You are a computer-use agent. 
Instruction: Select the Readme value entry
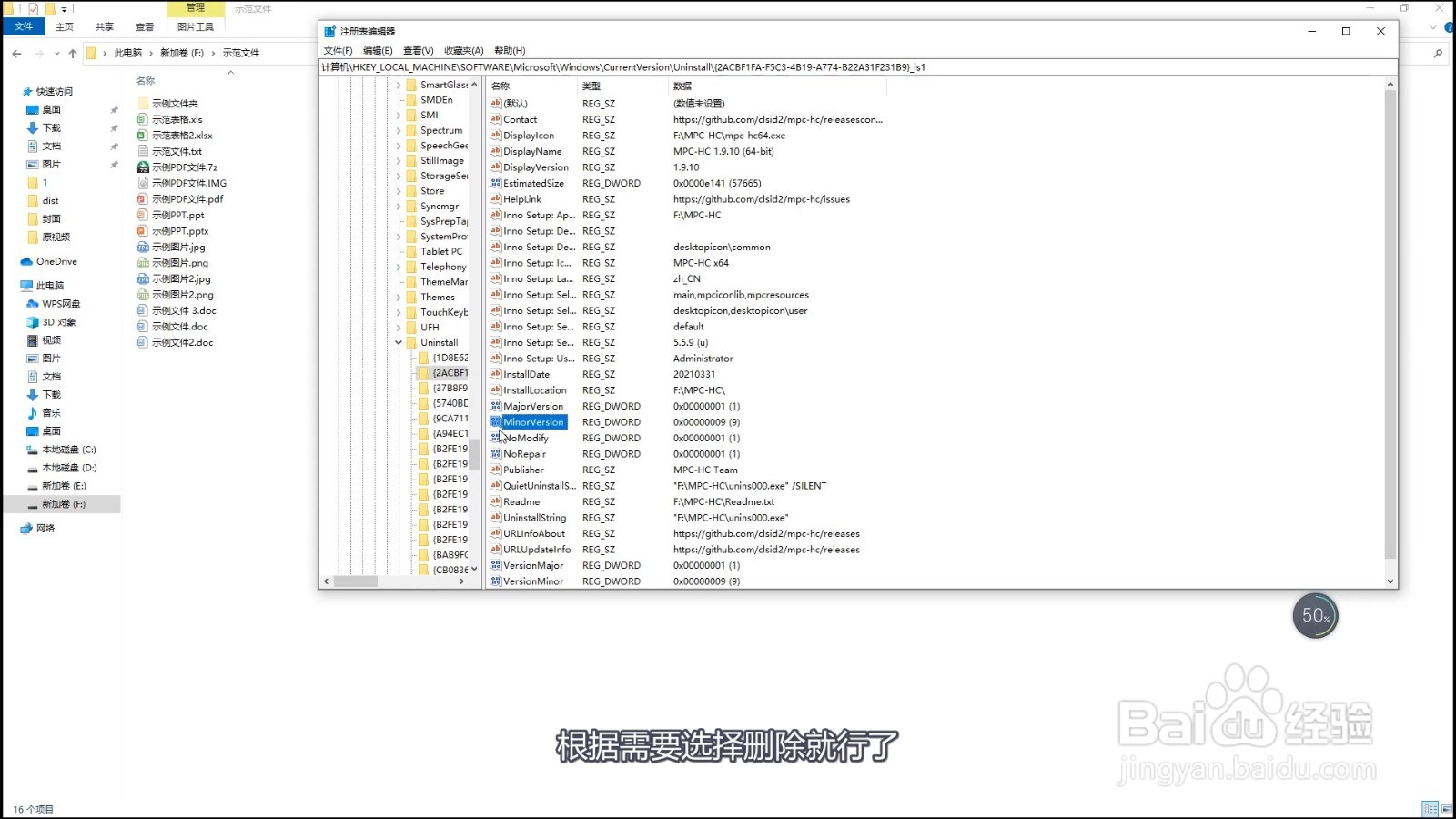521,501
